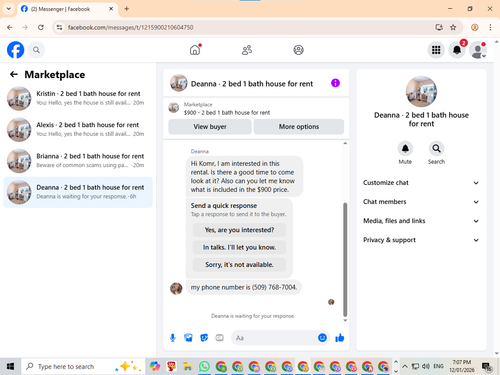The image size is (500, 375).
Task: Select Deanna's rental conversation
Action: 78,192
